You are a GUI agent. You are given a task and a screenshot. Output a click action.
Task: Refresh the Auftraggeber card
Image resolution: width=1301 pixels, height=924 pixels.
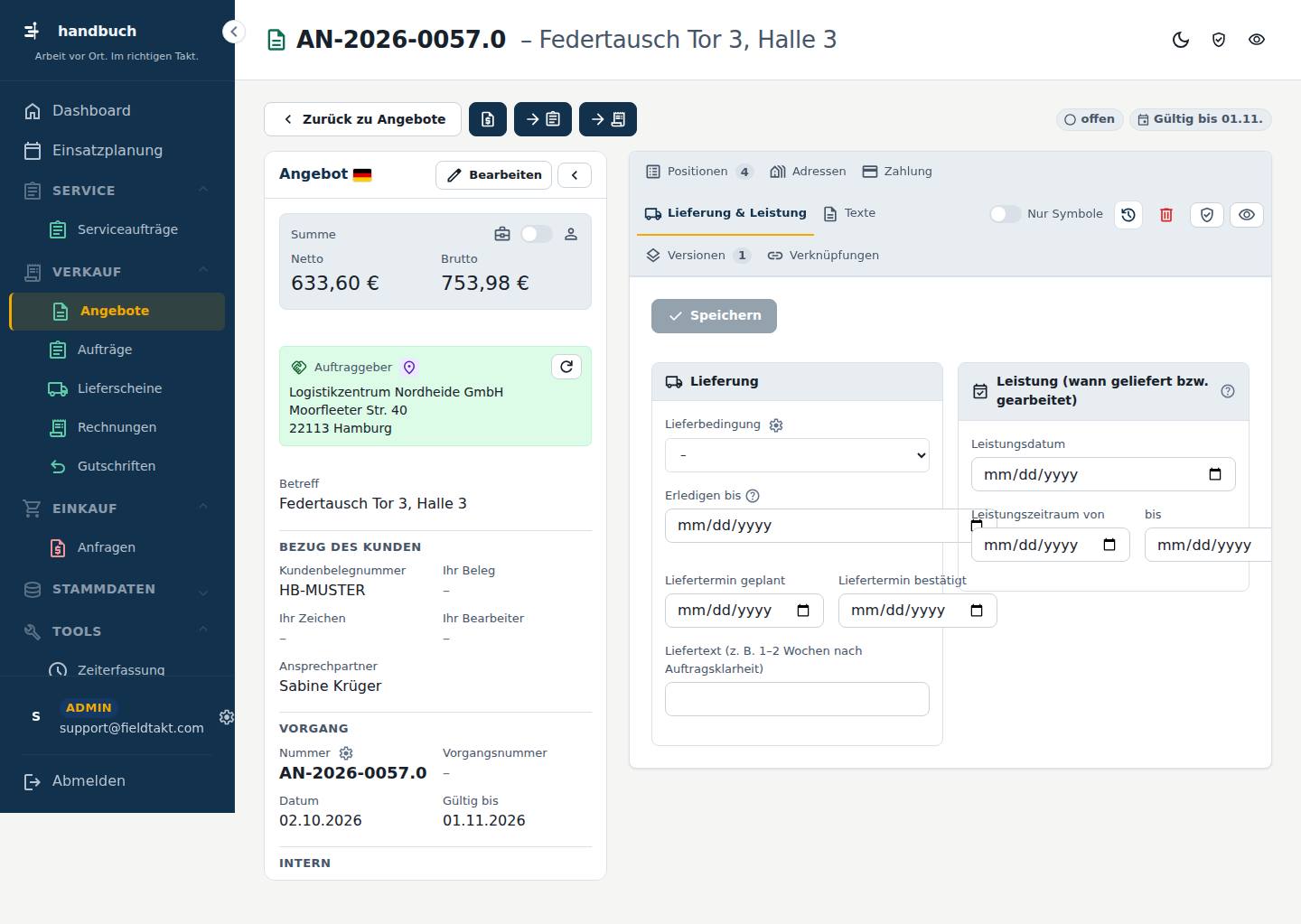(566, 367)
